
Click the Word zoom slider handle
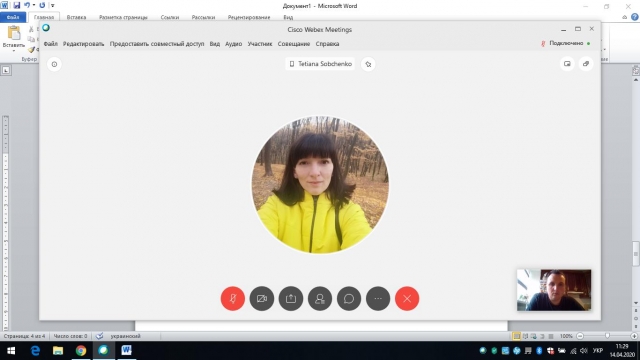click(x=607, y=336)
